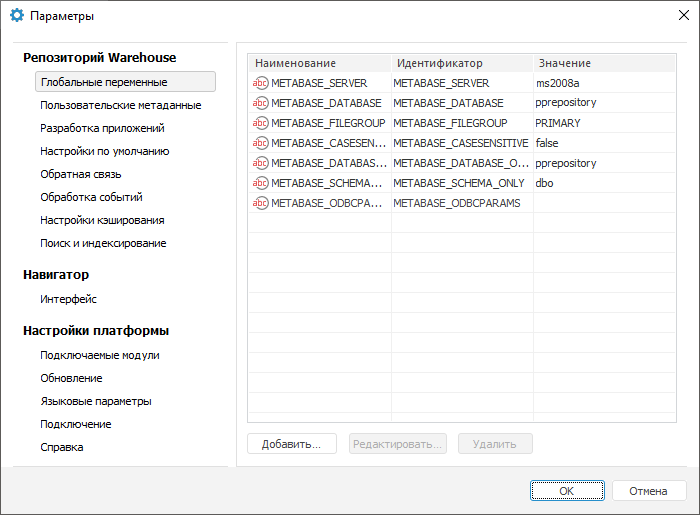Click the string-type icon next to METABASE_SERVER
This screenshot has height=515, width=700.
coord(261,83)
